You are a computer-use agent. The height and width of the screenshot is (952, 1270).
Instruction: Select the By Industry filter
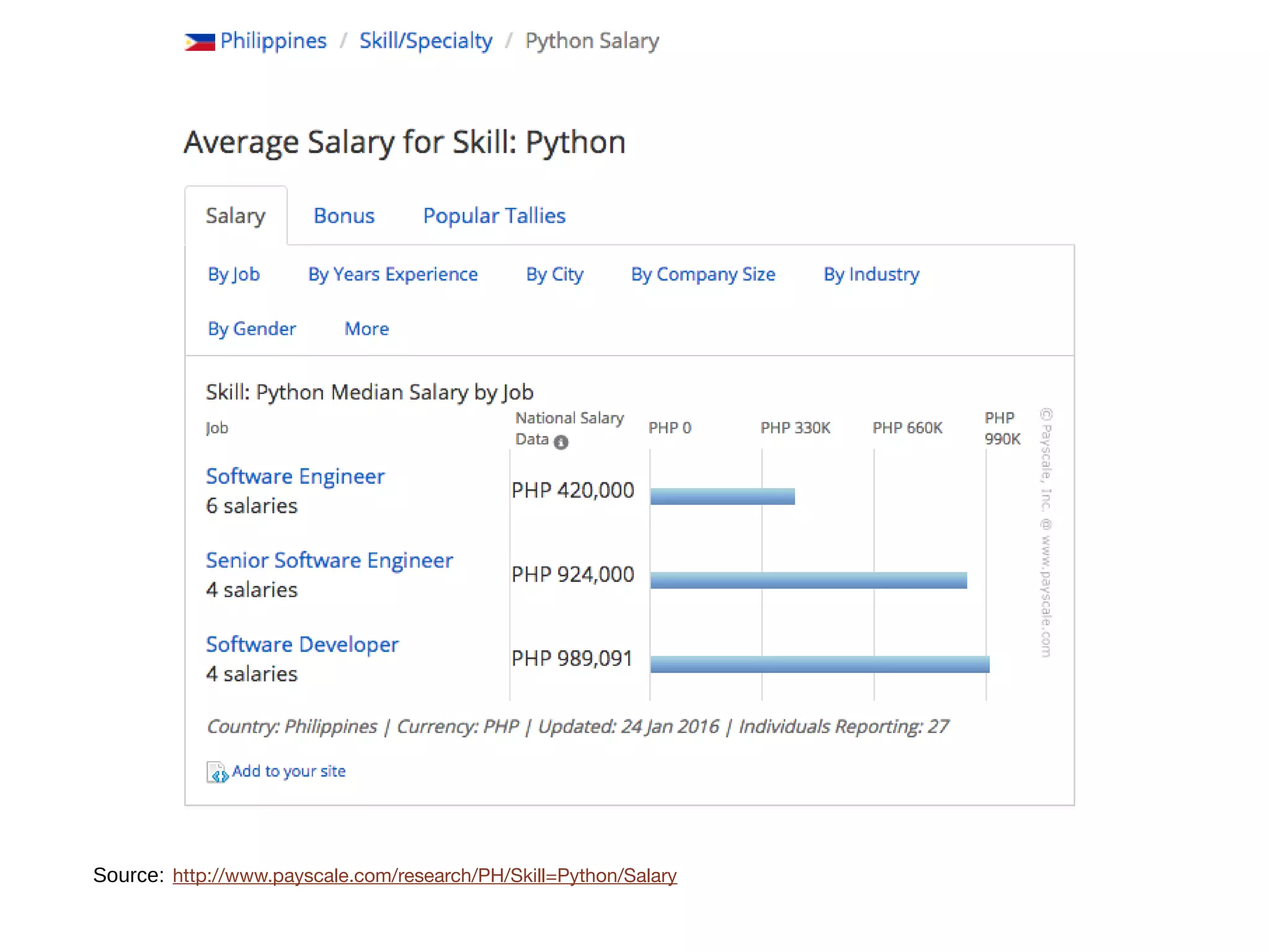click(871, 274)
